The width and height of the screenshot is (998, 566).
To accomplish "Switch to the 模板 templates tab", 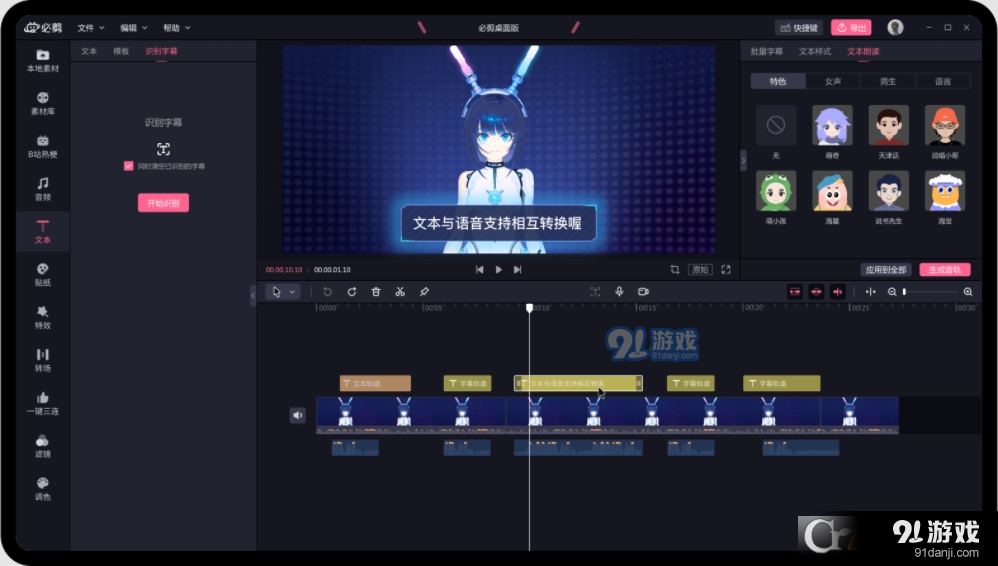I will coord(121,51).
